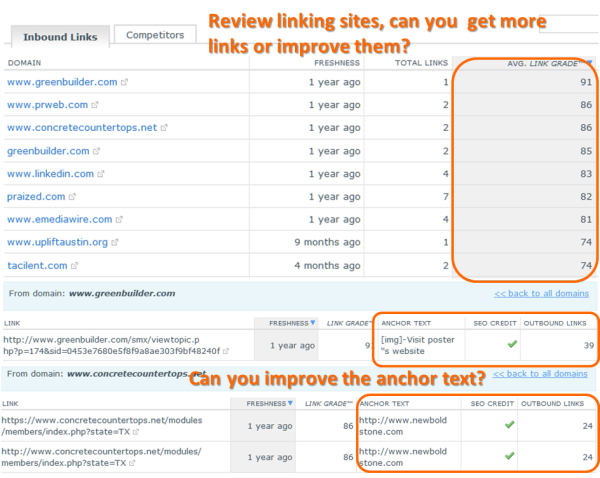Click the TOTAL LINKS column header
600x478 pixels.
[x=421, y=63]
